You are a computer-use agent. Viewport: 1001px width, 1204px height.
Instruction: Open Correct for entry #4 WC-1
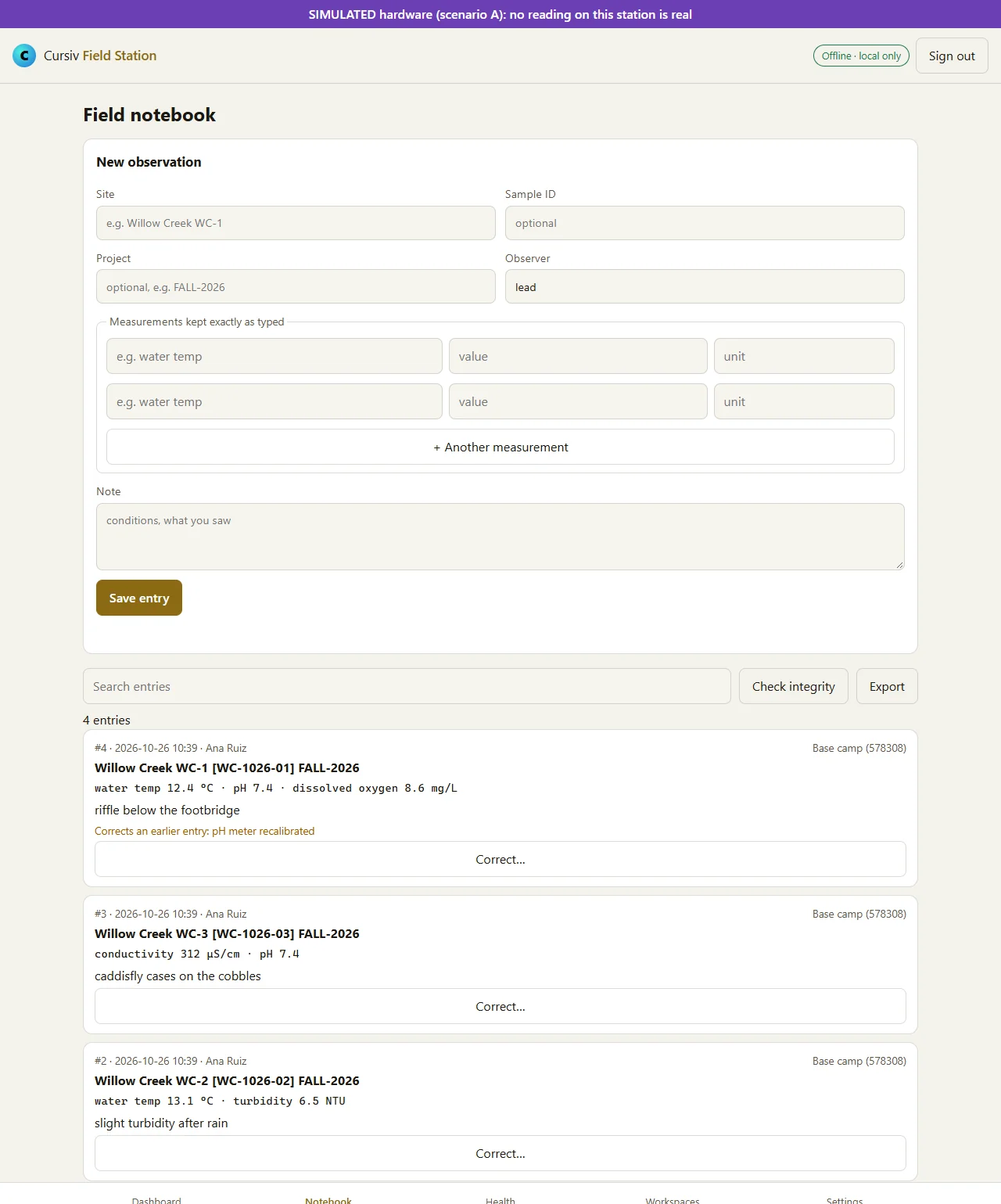pos(500,859)
